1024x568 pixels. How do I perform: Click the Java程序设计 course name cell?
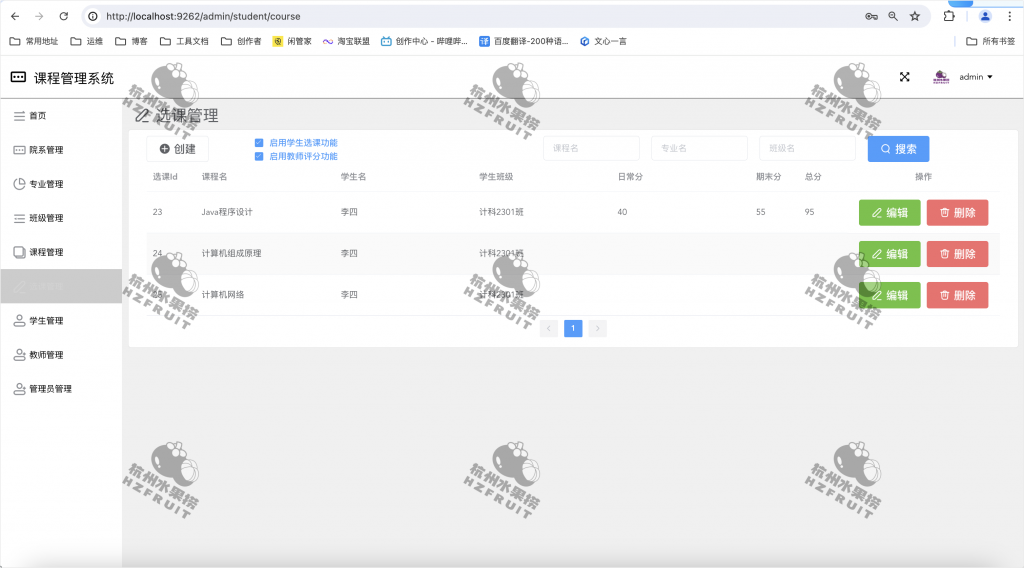(x=227, y=212)
